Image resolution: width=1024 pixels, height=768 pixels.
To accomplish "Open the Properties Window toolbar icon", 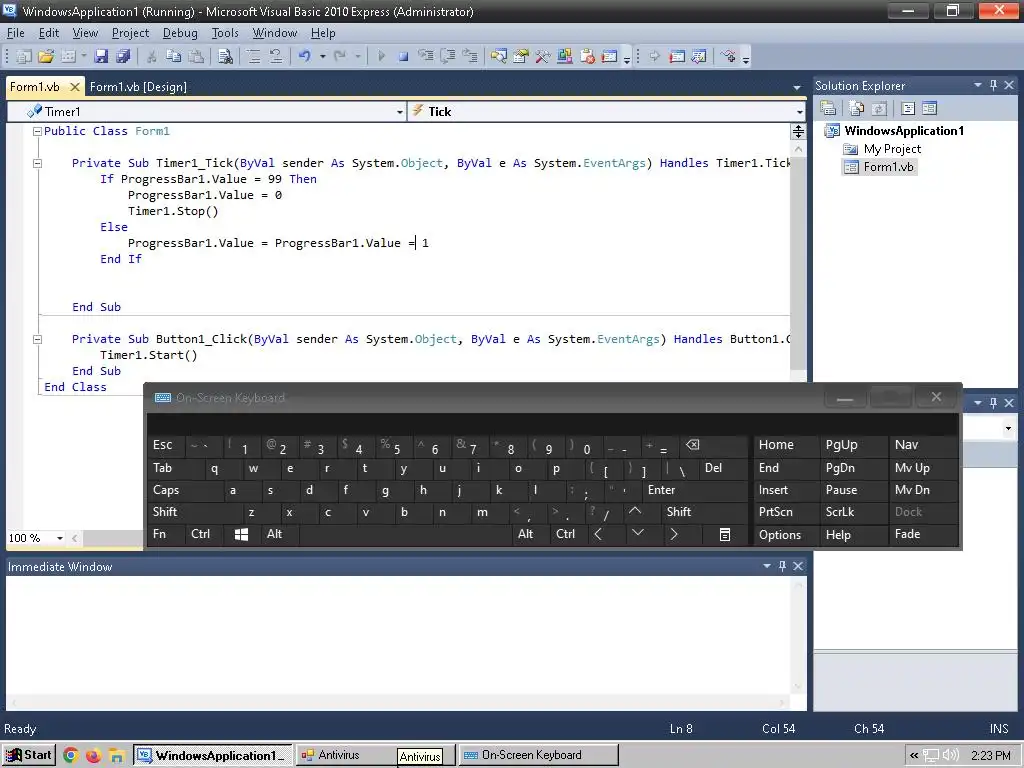I will [520, 57].
